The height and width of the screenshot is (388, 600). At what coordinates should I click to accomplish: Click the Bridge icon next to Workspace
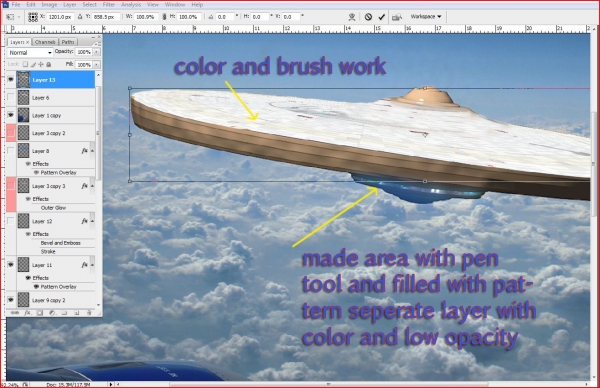tap(397, 17)
